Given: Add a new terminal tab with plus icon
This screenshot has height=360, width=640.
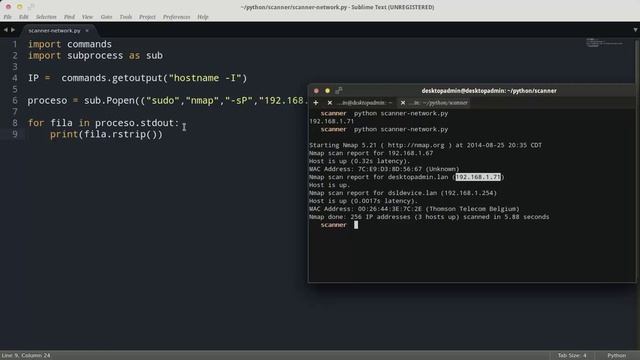Looking at the screenshot, I should pos(316,103).
